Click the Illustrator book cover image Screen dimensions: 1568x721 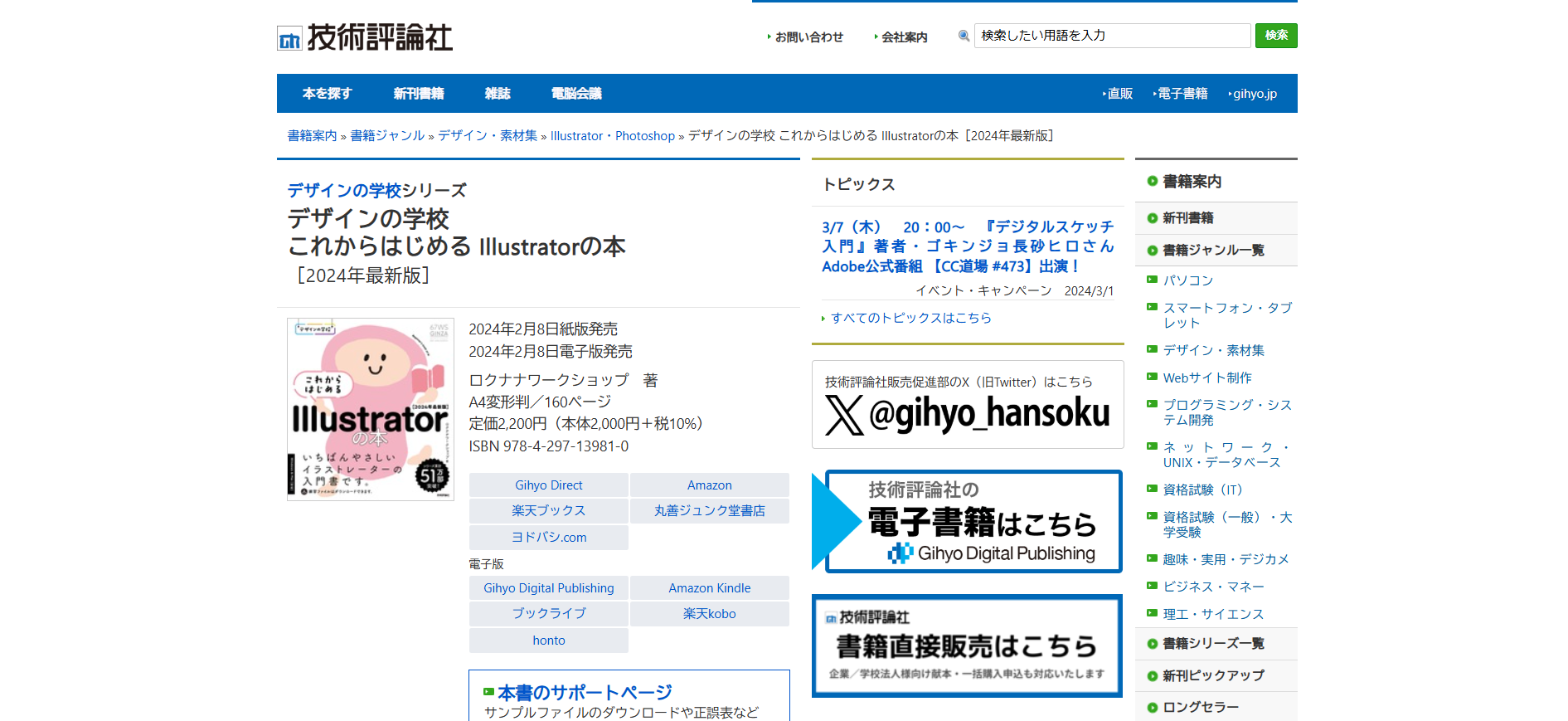tap(371, 409)
